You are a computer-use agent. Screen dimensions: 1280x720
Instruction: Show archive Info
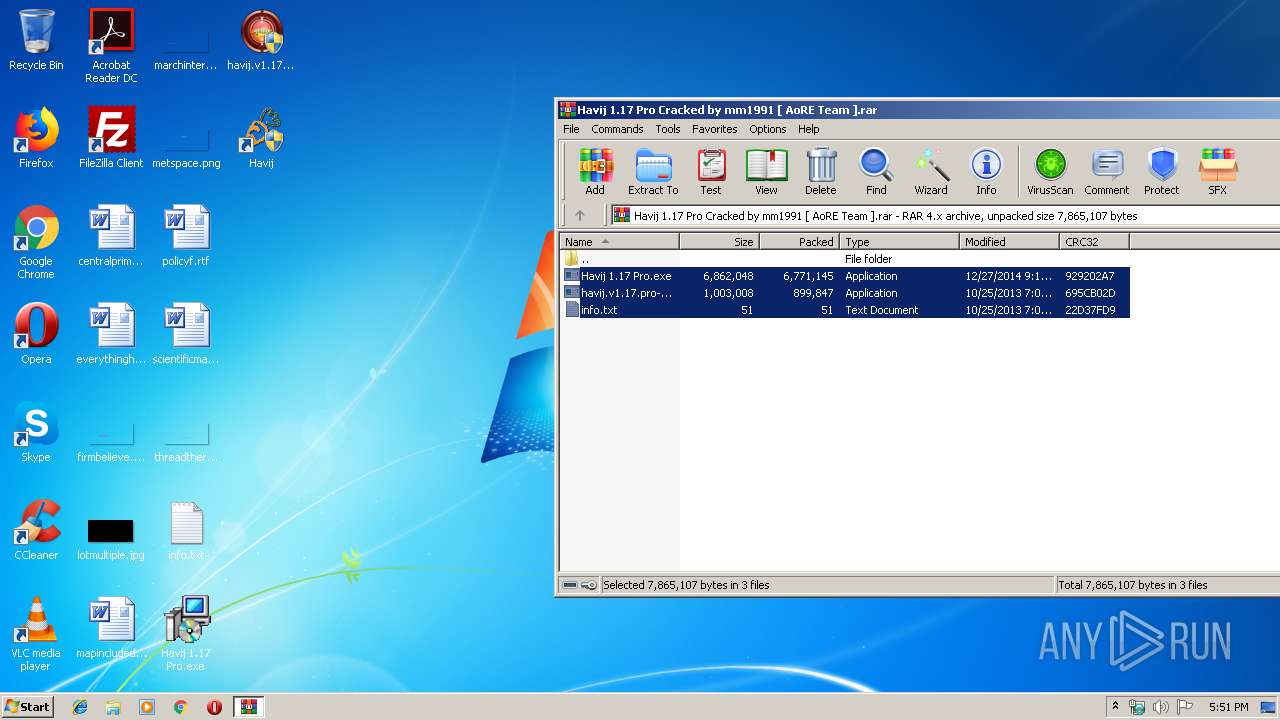coord(986,171)
